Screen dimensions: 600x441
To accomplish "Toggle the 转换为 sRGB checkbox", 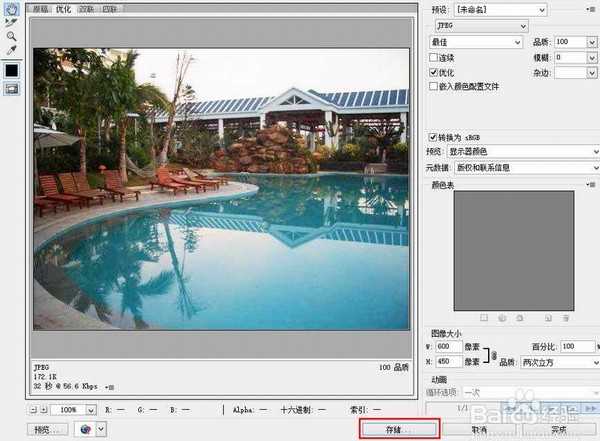I will [433, 136].
